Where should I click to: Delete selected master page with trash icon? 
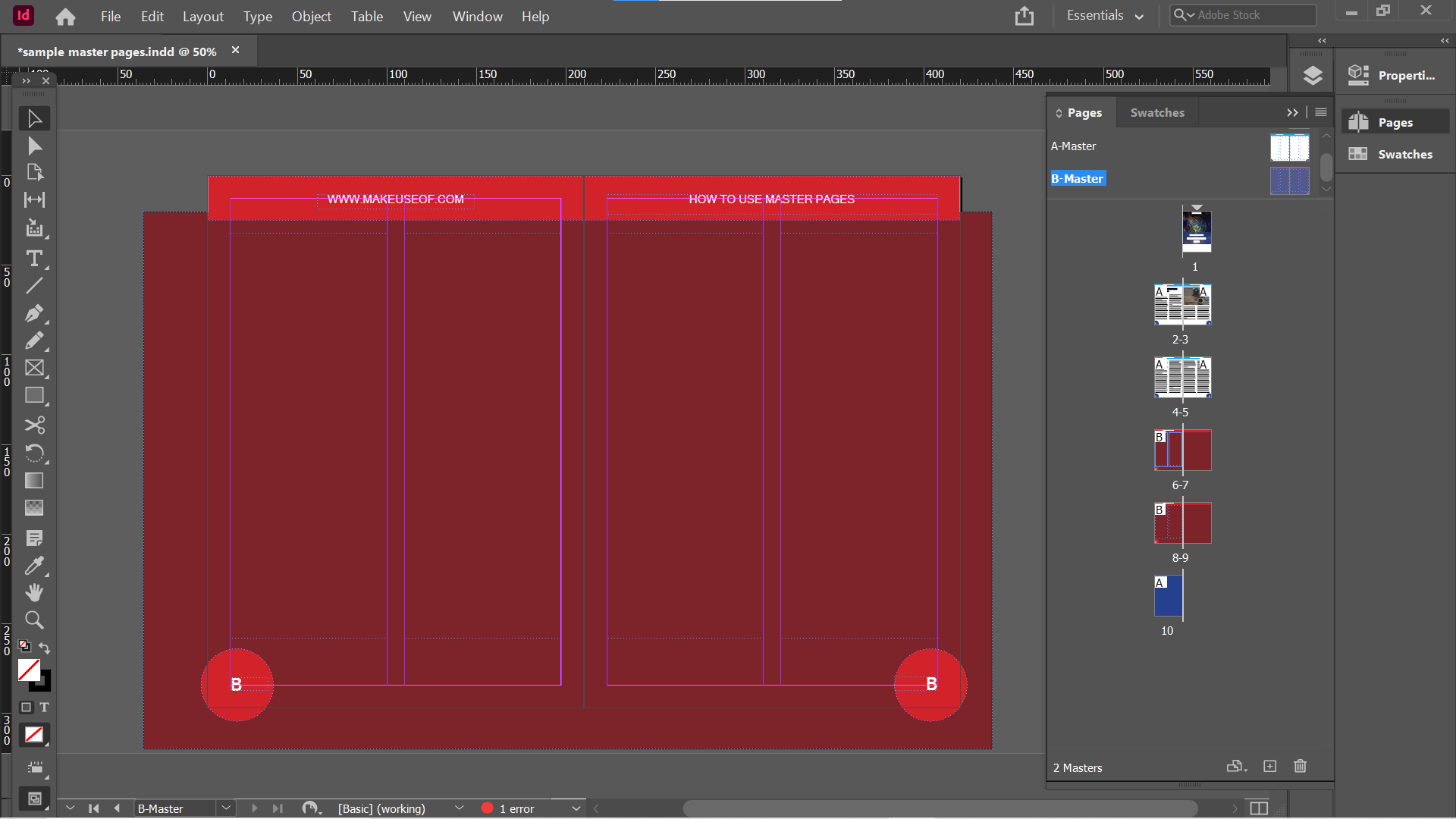click(1300, 767)
